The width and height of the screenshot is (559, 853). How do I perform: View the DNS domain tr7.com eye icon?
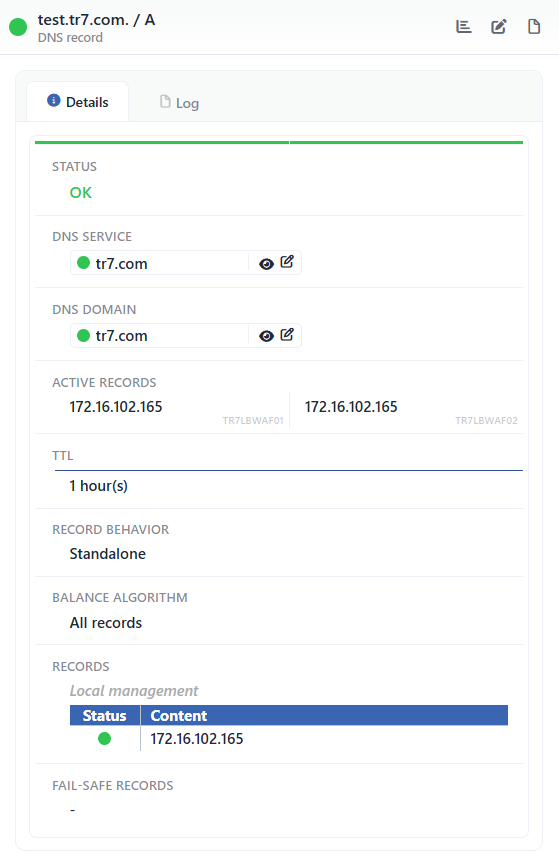pyautogui.click(x=266, y=336)
